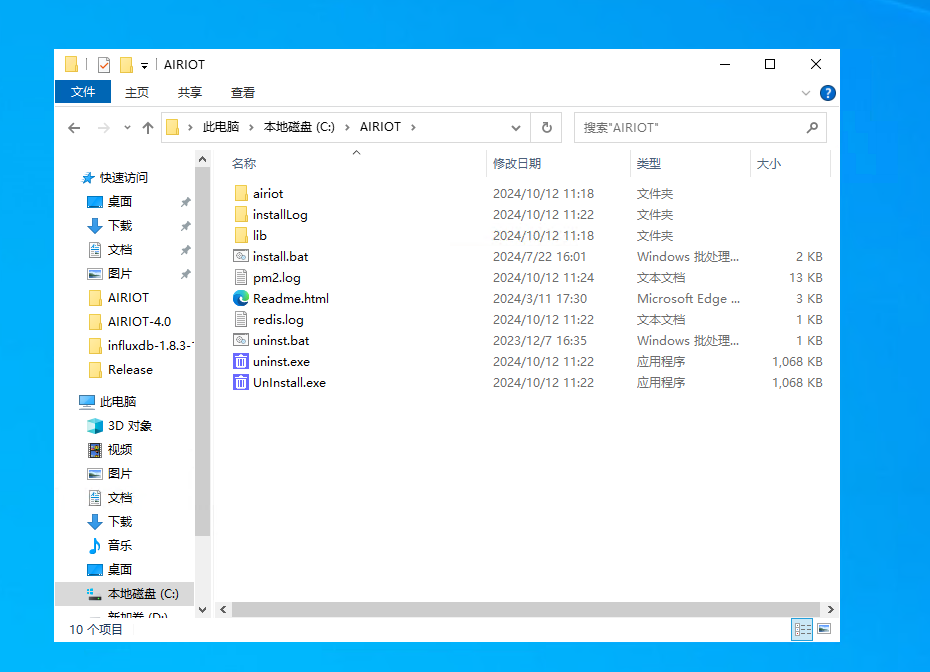
Task: Open pinned 图片 under quick access
Action: (120, 273)
